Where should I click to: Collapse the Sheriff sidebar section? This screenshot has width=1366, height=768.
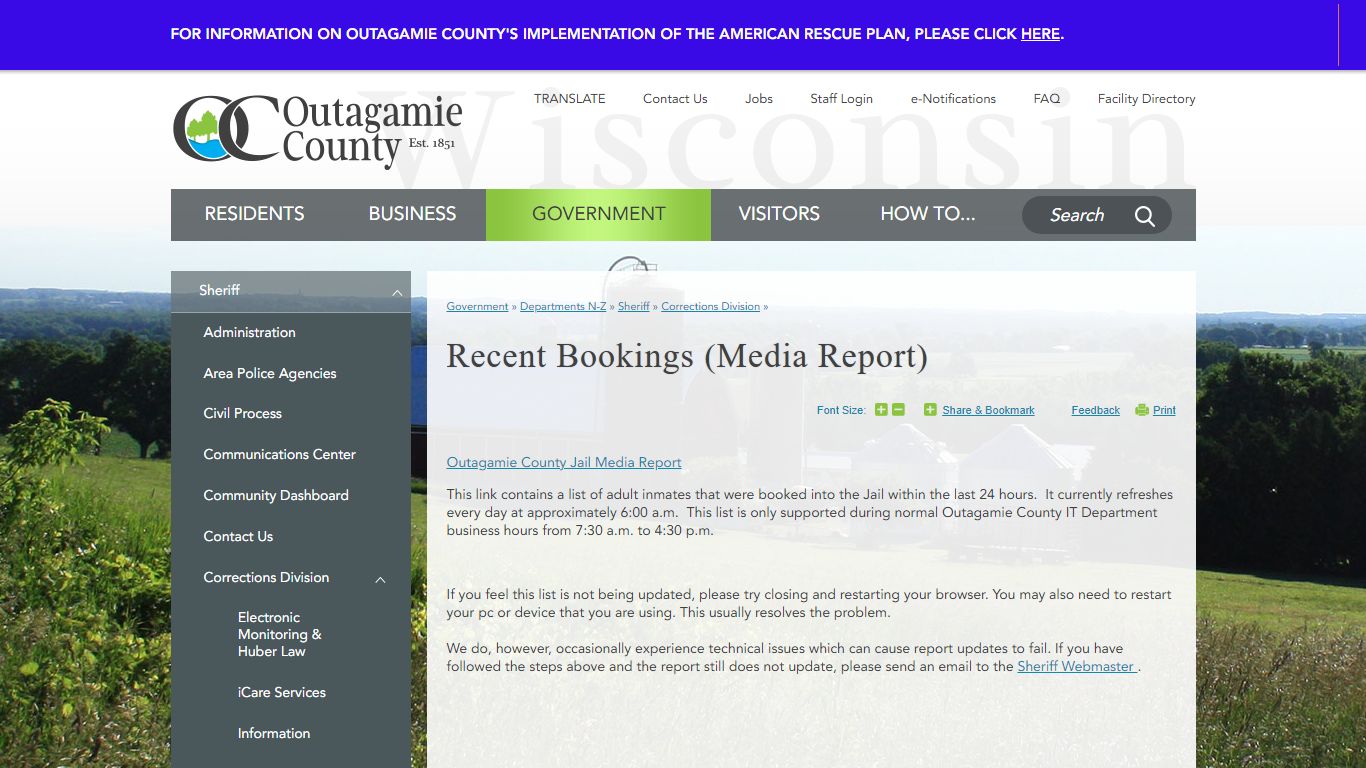coord(397,293)
